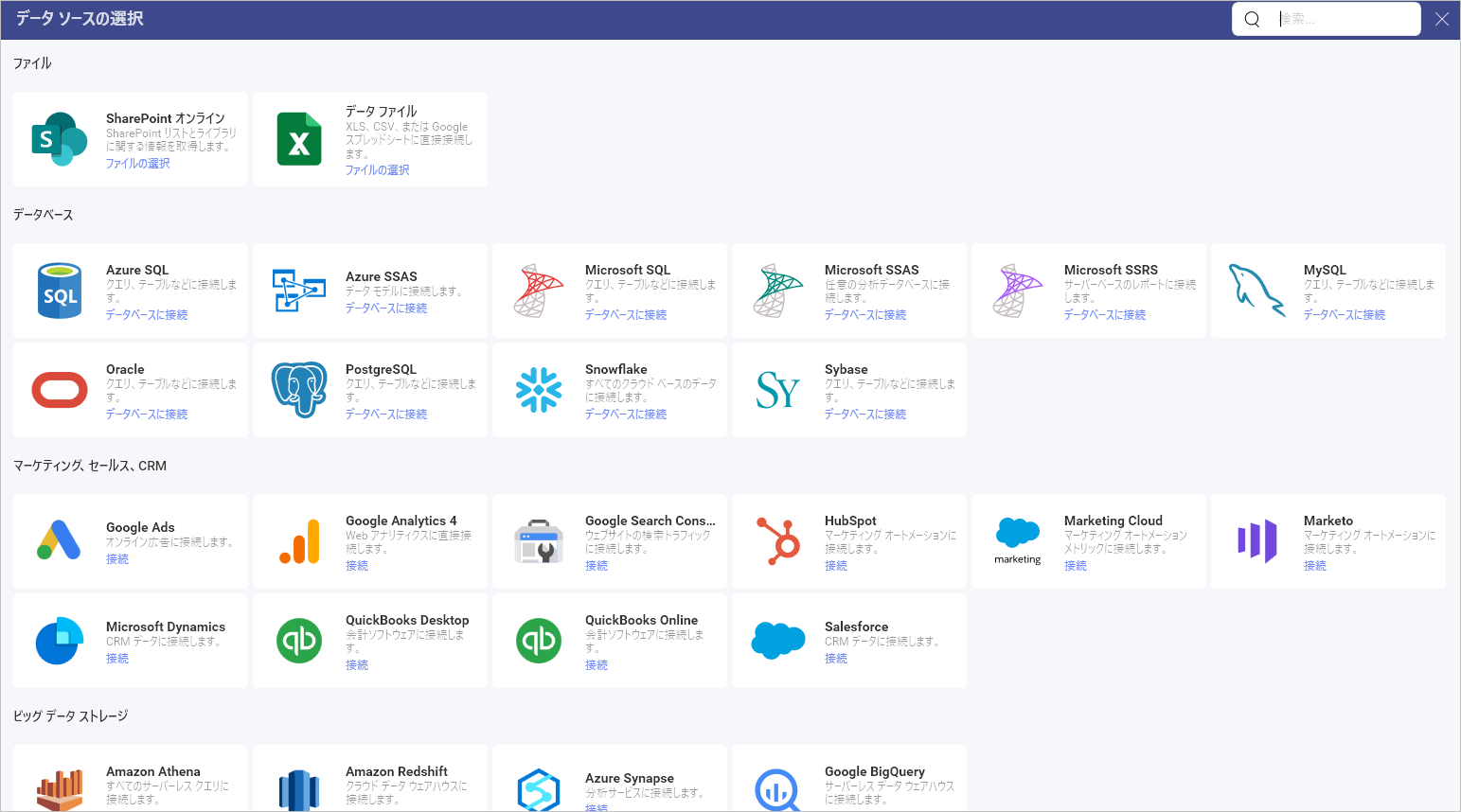Image resolution: width=1461 pixels, height=812 pixels.
Task: Click Snowflake connect to database link
Action: (x=626, y=415)
